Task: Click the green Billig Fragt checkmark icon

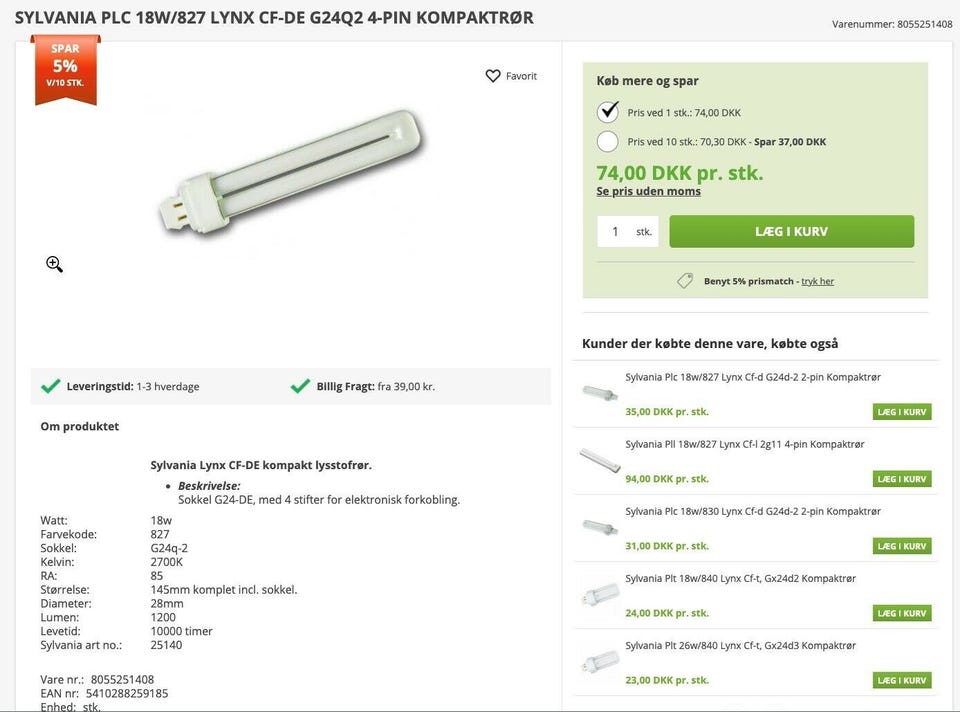Action: pyautogui.click(x=300, y=386)
